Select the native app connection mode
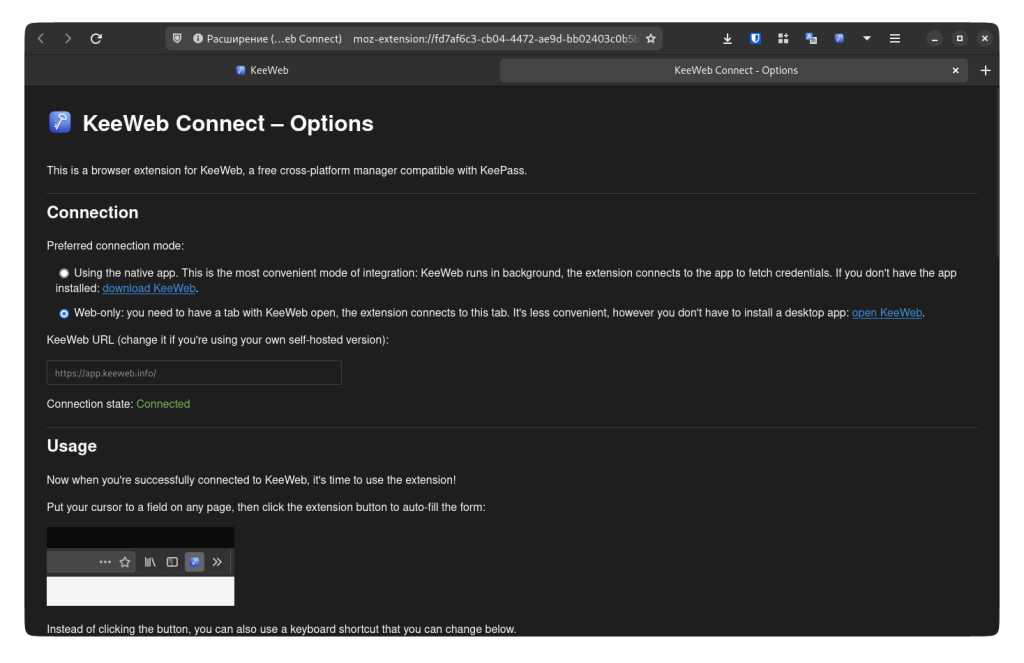Screen dimensions: 1024x663 coord(64,273)
